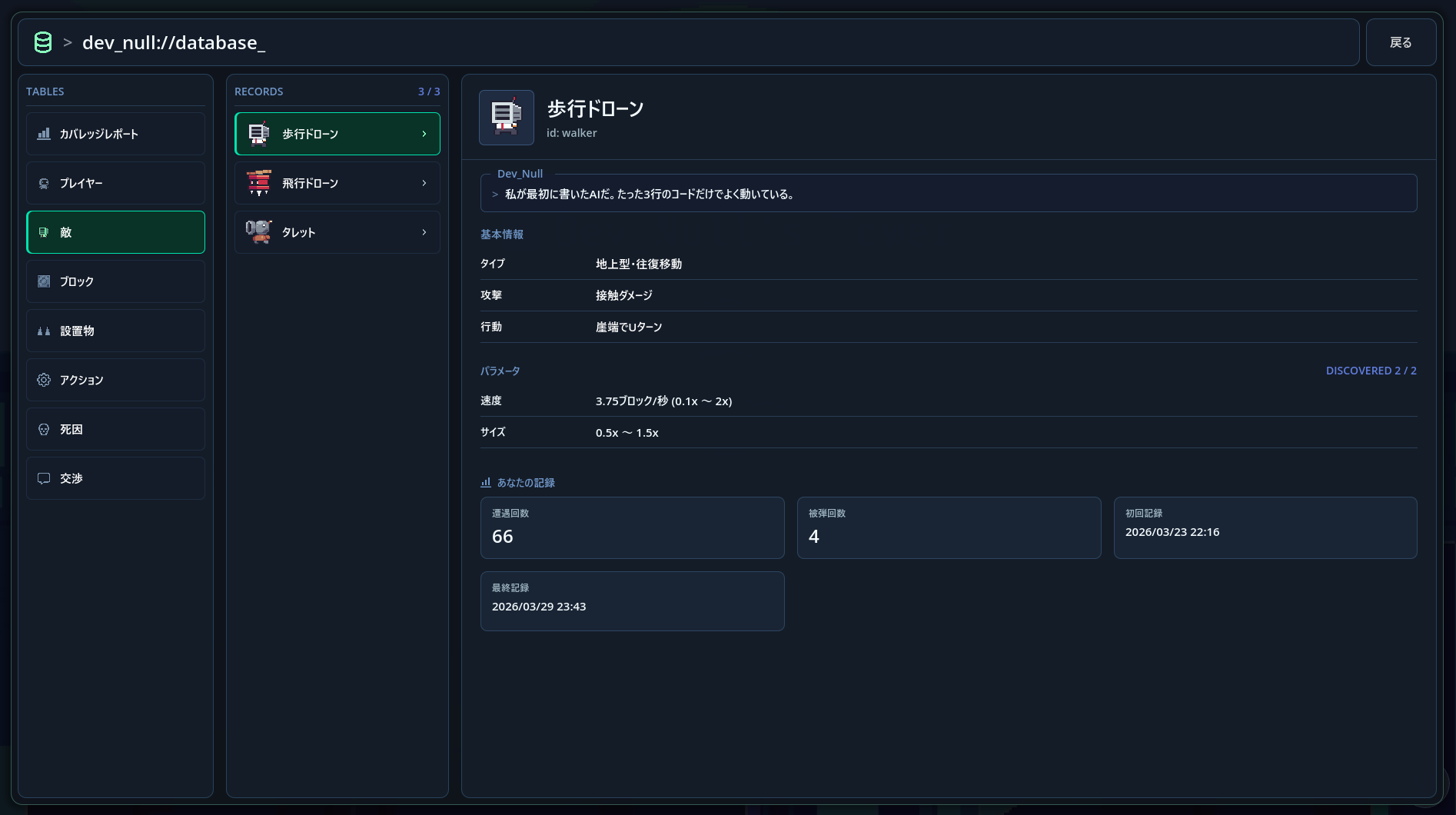Click the サイズ parameter label

tap(493, 432)
